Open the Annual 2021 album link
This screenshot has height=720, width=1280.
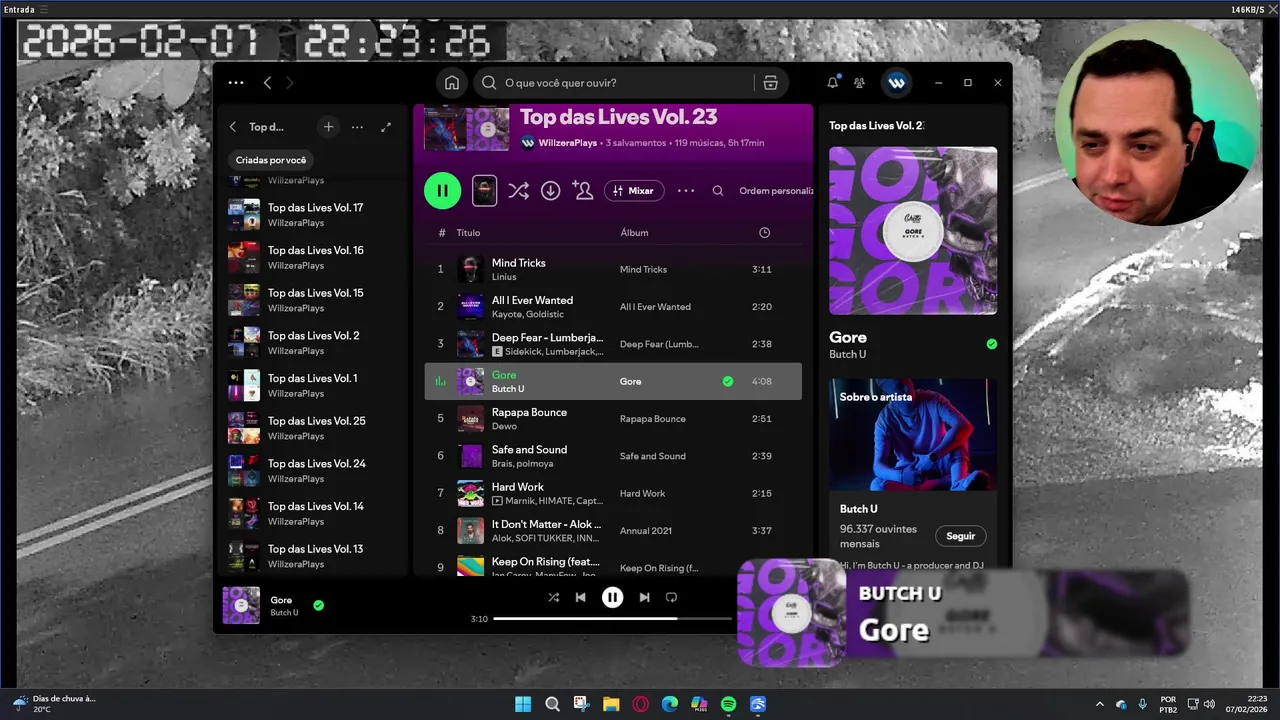646,531
